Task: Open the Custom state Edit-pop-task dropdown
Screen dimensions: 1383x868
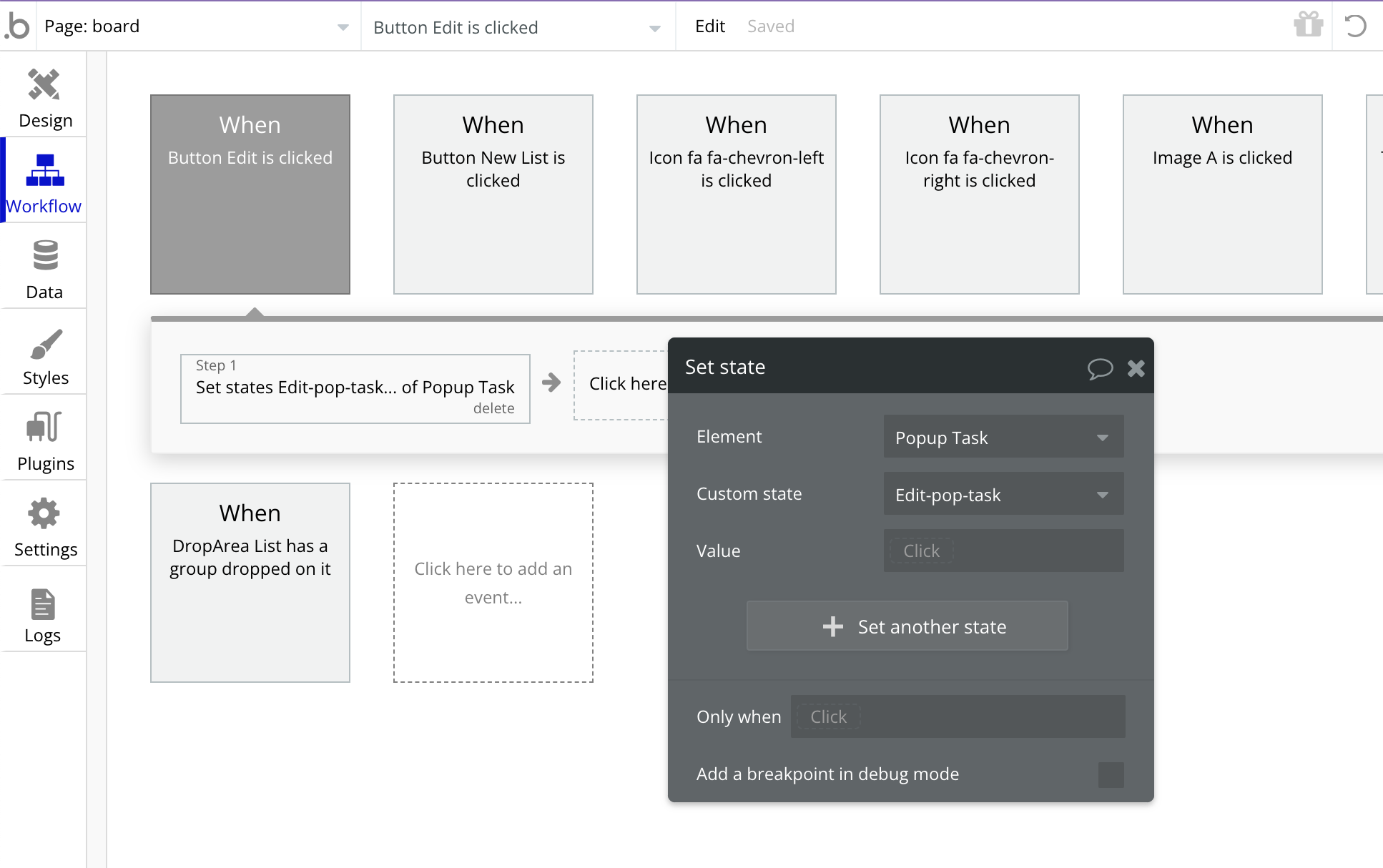Action: [x=1003, y=494]
